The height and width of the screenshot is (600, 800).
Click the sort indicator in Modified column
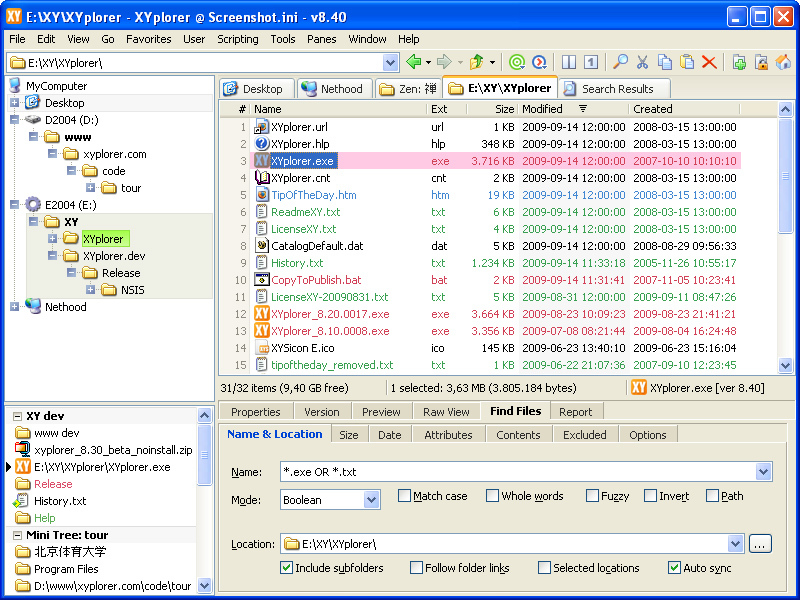click(583, 108)
